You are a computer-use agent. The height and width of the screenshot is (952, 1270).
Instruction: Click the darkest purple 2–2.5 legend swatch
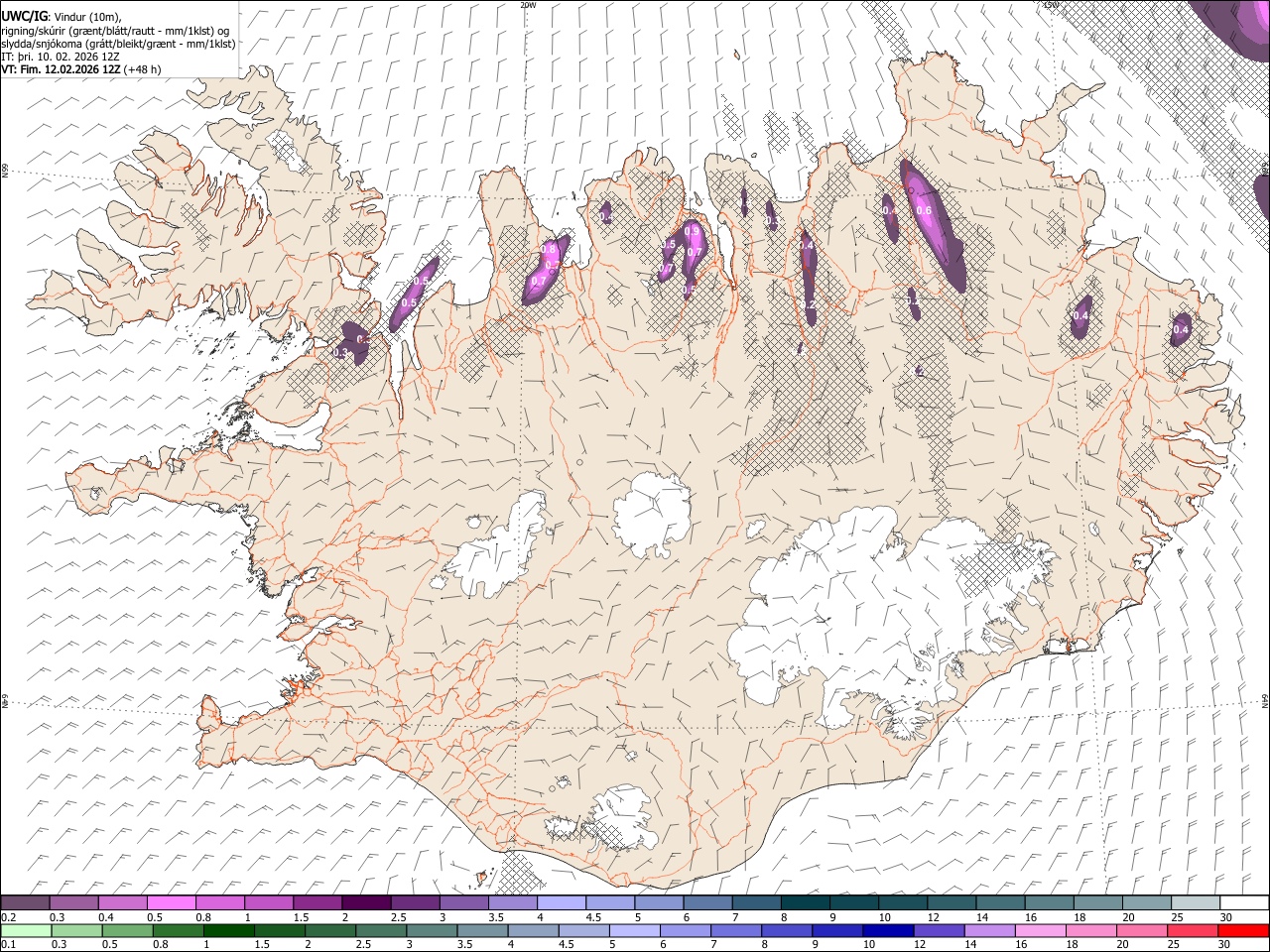click(x=365, y=903)
